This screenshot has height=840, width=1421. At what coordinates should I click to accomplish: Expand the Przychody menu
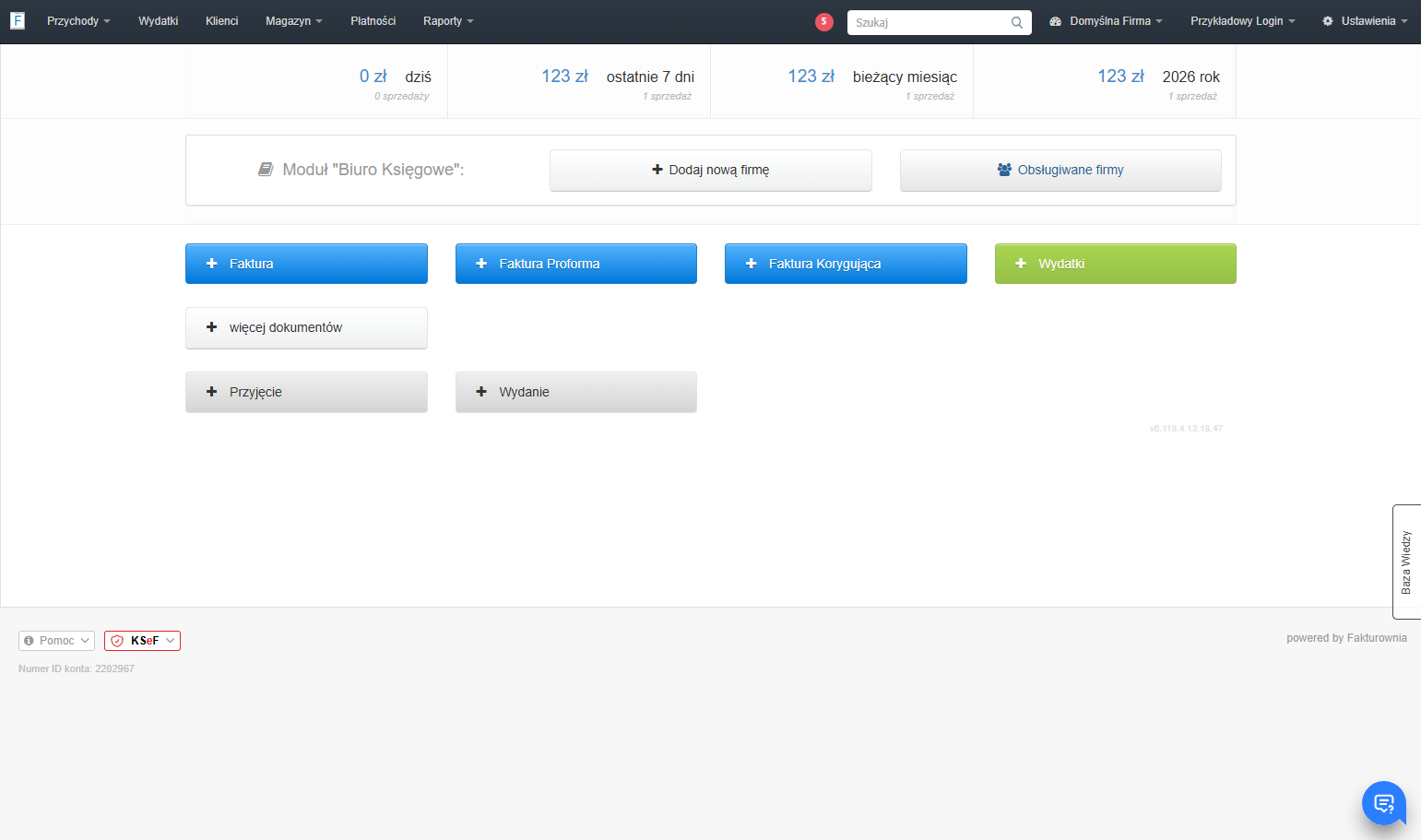78,21
